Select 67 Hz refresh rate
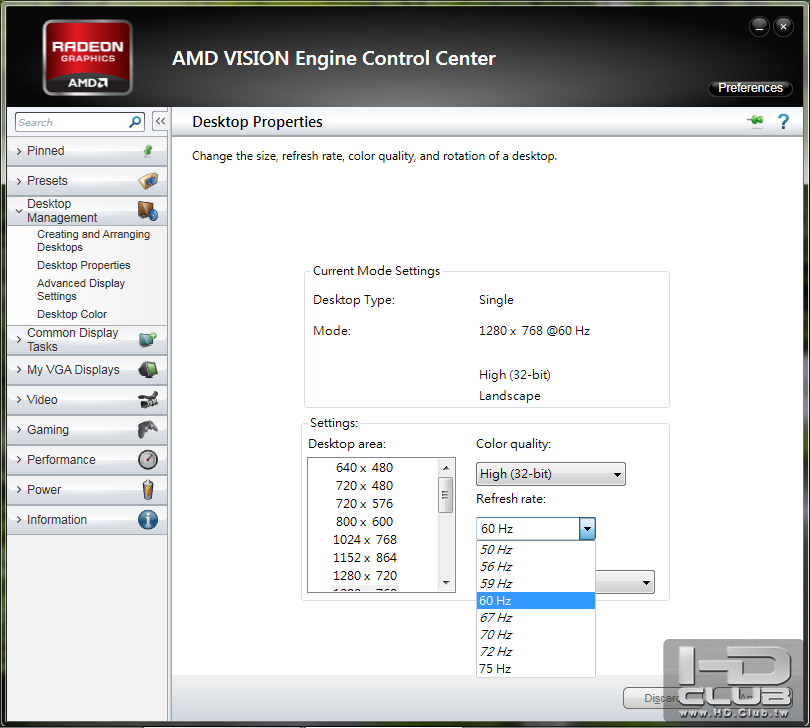The width and height of the screenshot is (810, 728). [x=536, y=617]
